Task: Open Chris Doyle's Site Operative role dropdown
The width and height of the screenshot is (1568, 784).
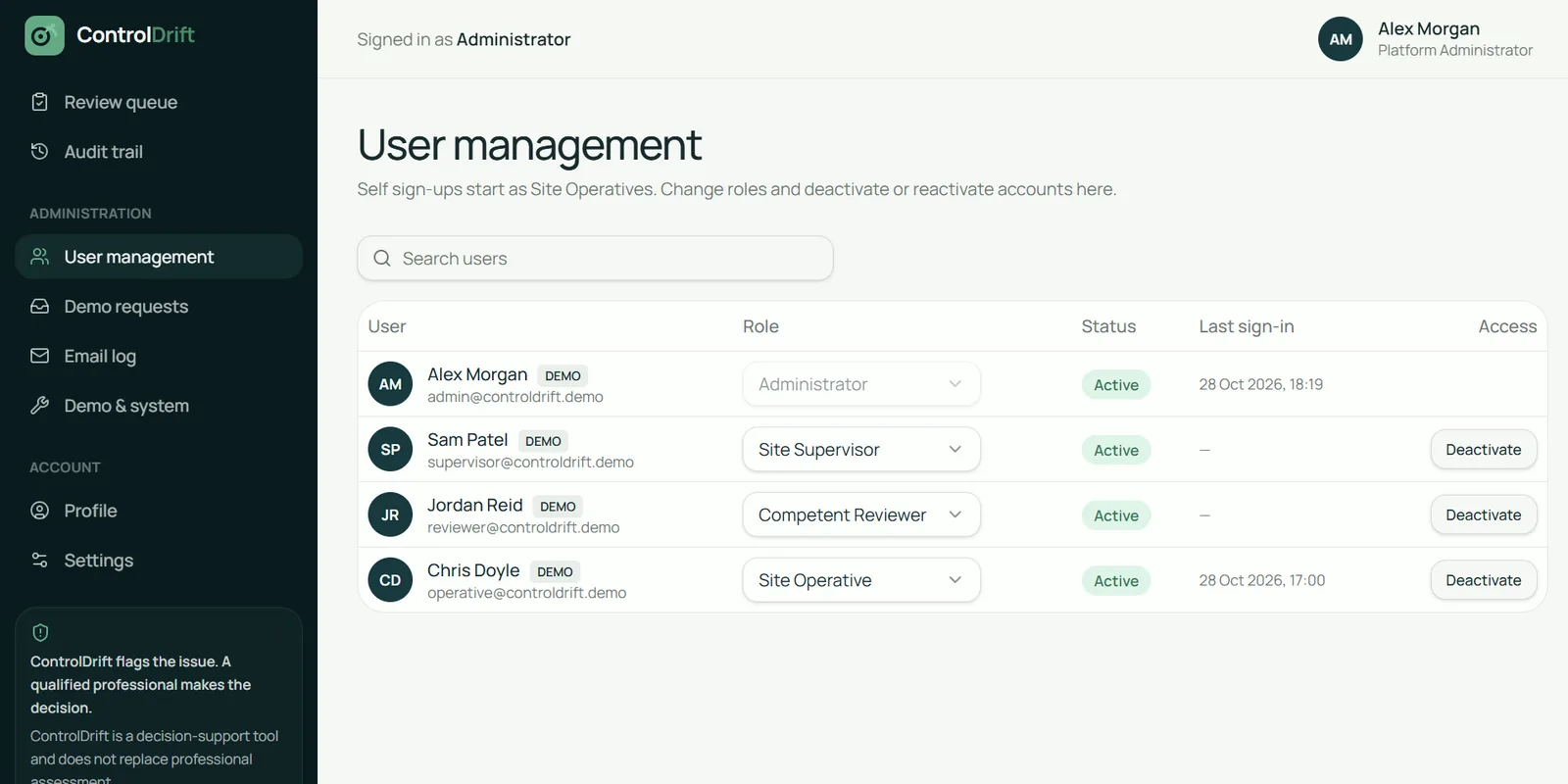Action: click(x=861, y=580)
